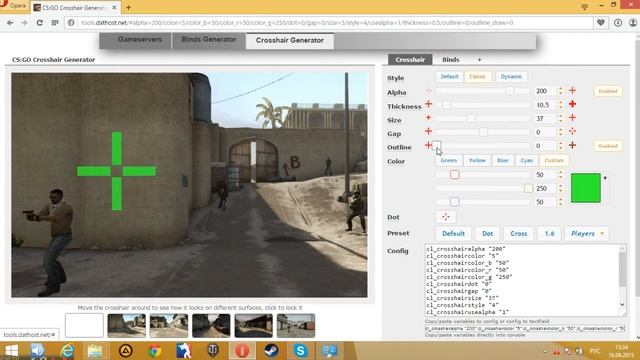
Task: Open the Binds settings tab
Action: point(451,60)
